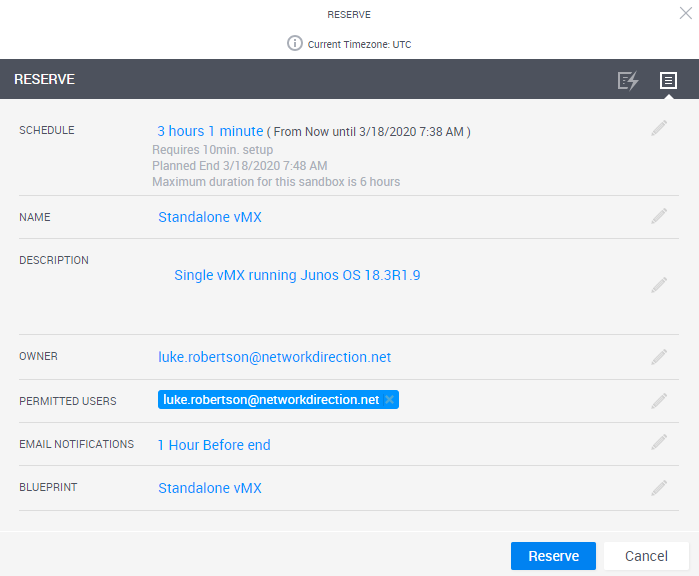
Task: Click the OWNER label
Action: point(38,356)
